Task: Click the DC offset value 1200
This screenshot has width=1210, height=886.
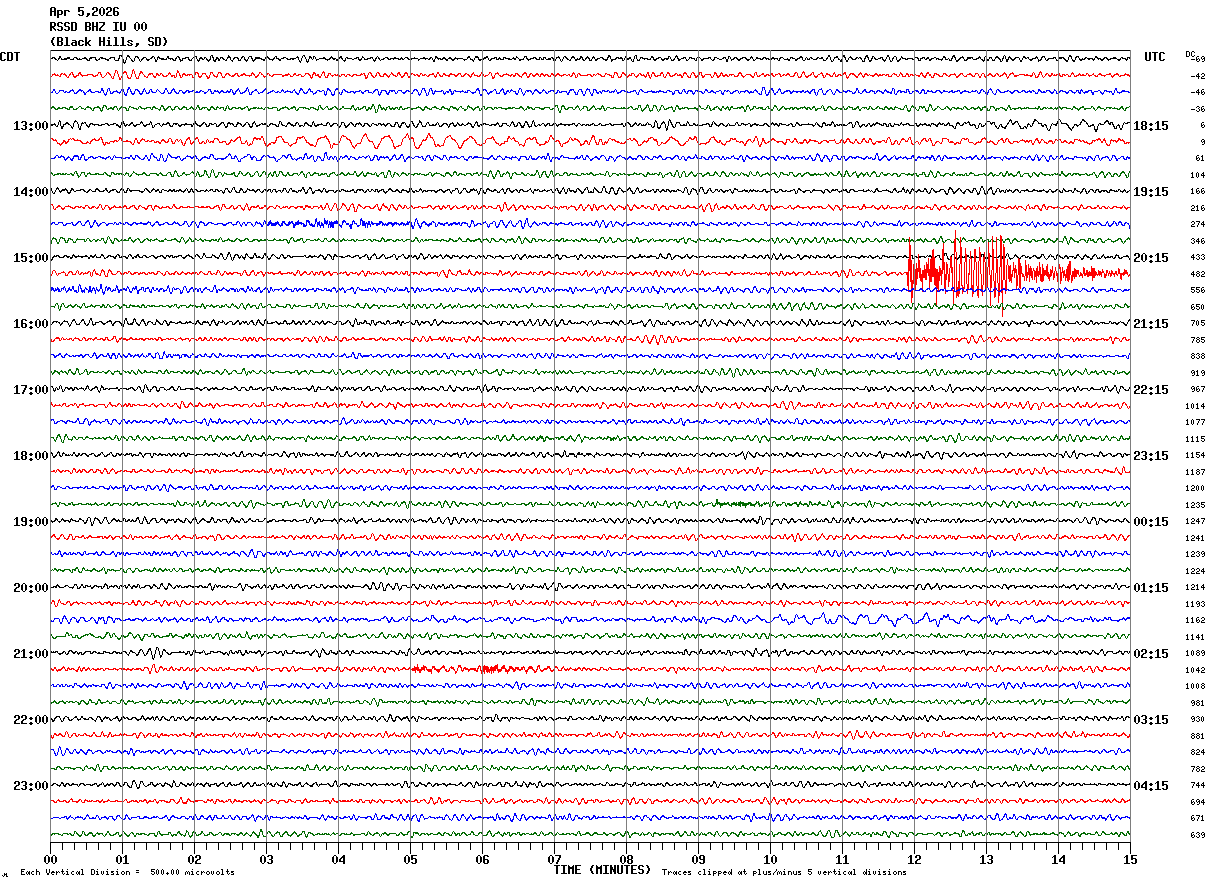Action: [1196, 488]
